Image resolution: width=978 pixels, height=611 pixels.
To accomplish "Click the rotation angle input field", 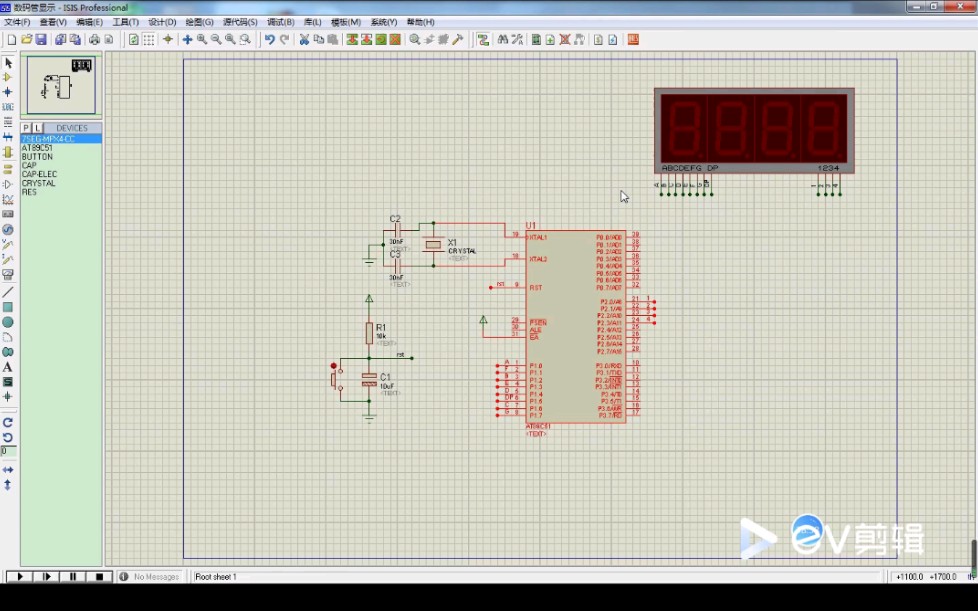I will click(8, 452).
